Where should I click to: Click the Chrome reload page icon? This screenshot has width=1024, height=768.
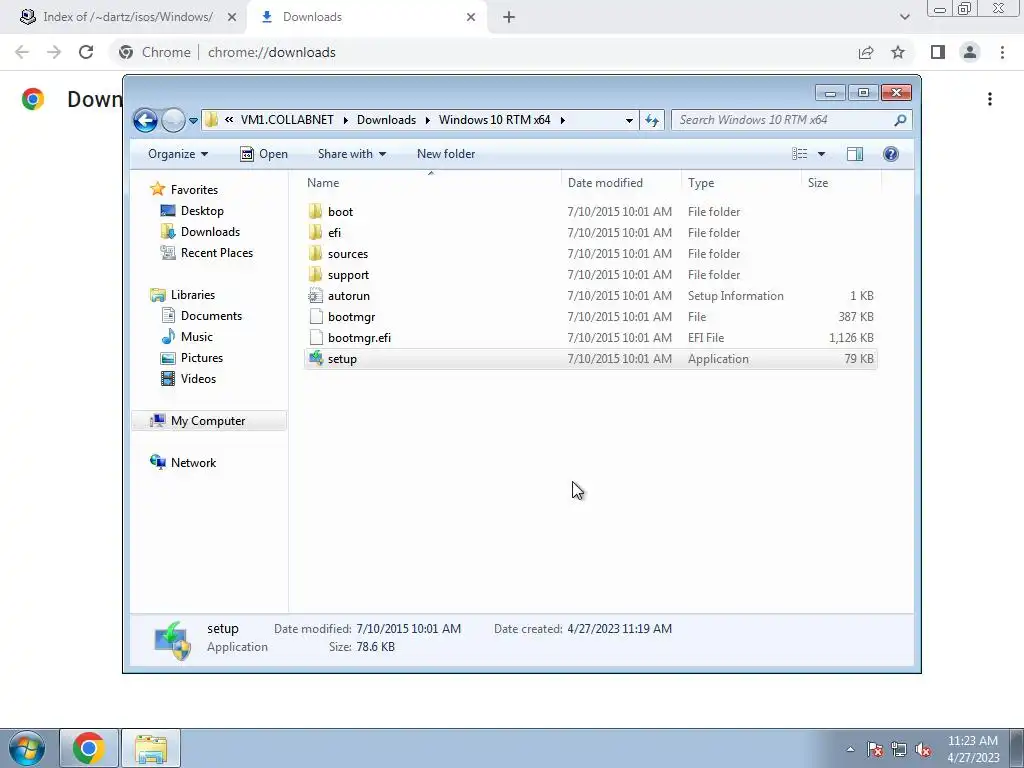point(86,52)
